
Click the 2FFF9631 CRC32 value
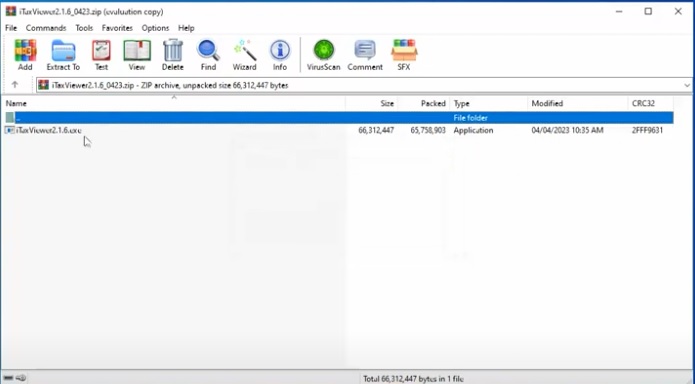(647, 130)
